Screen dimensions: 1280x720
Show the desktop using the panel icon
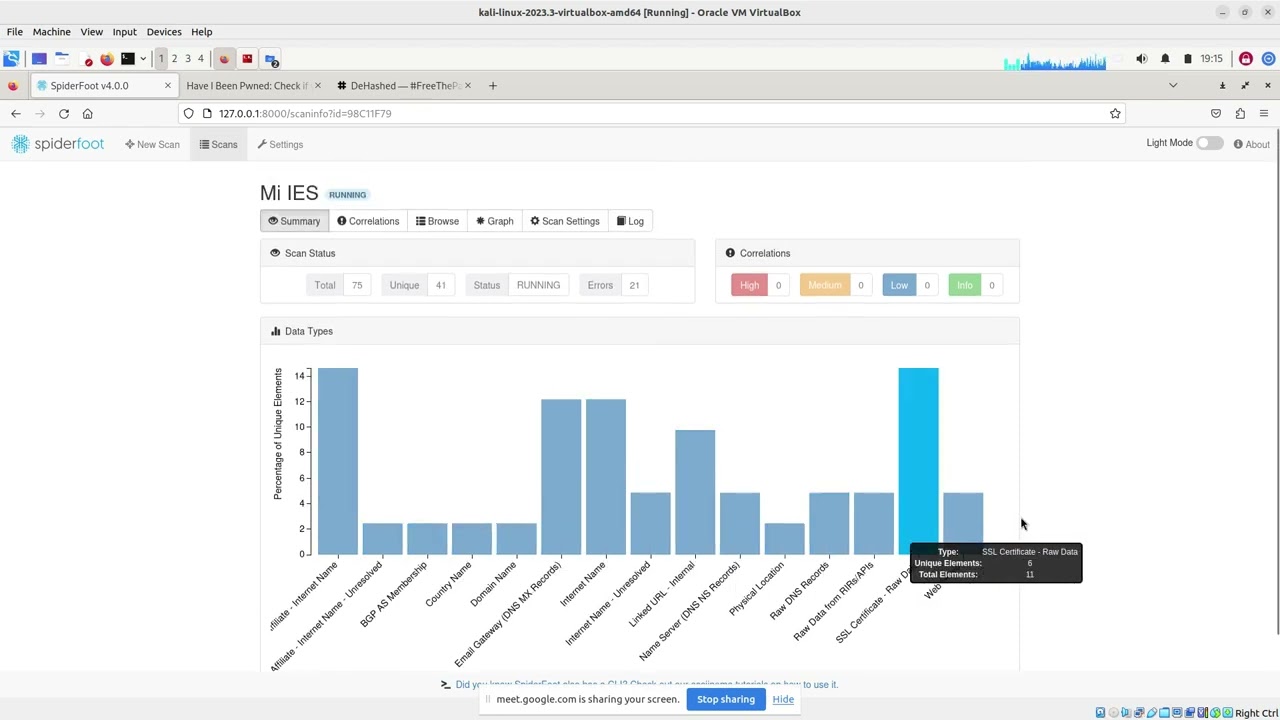click(x=39, y=59)
